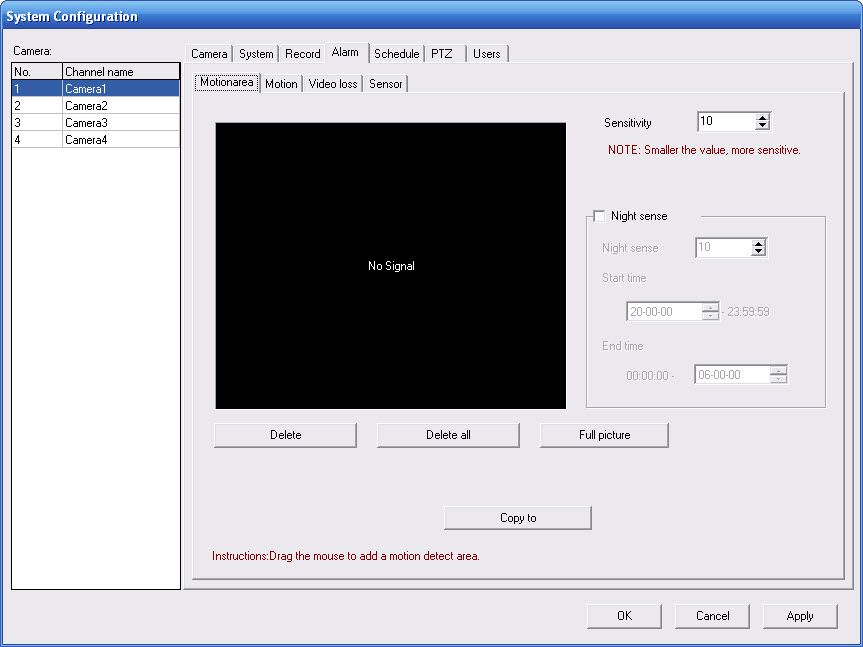Click the No Signal video preview area
The image size is (863, 647).
pos(390,266)
